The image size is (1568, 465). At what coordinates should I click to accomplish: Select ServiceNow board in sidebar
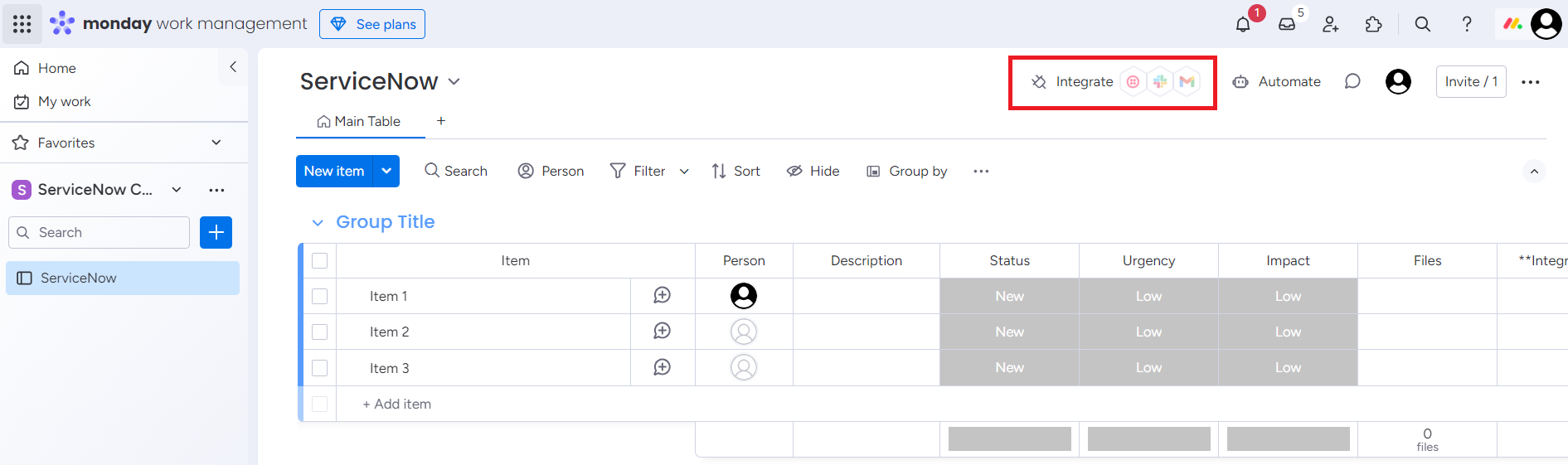(123, 278)
